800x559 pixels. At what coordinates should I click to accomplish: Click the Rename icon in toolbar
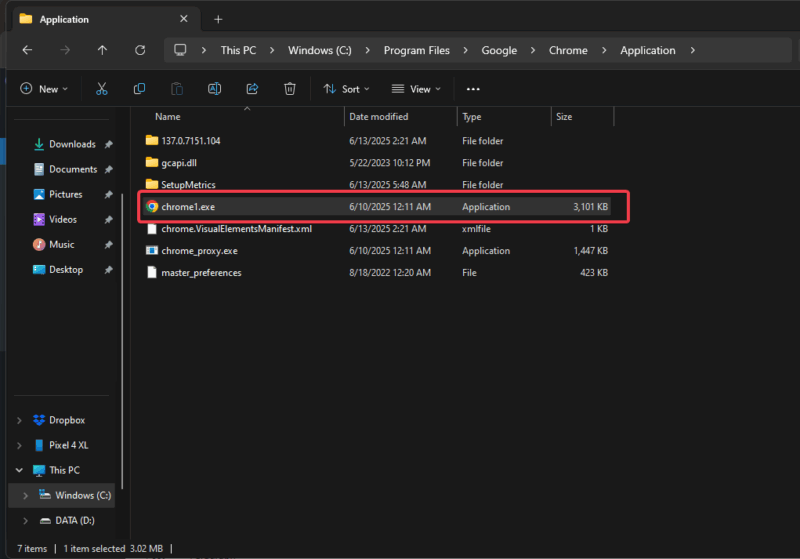pyautogui.click(x=214, y=89)
